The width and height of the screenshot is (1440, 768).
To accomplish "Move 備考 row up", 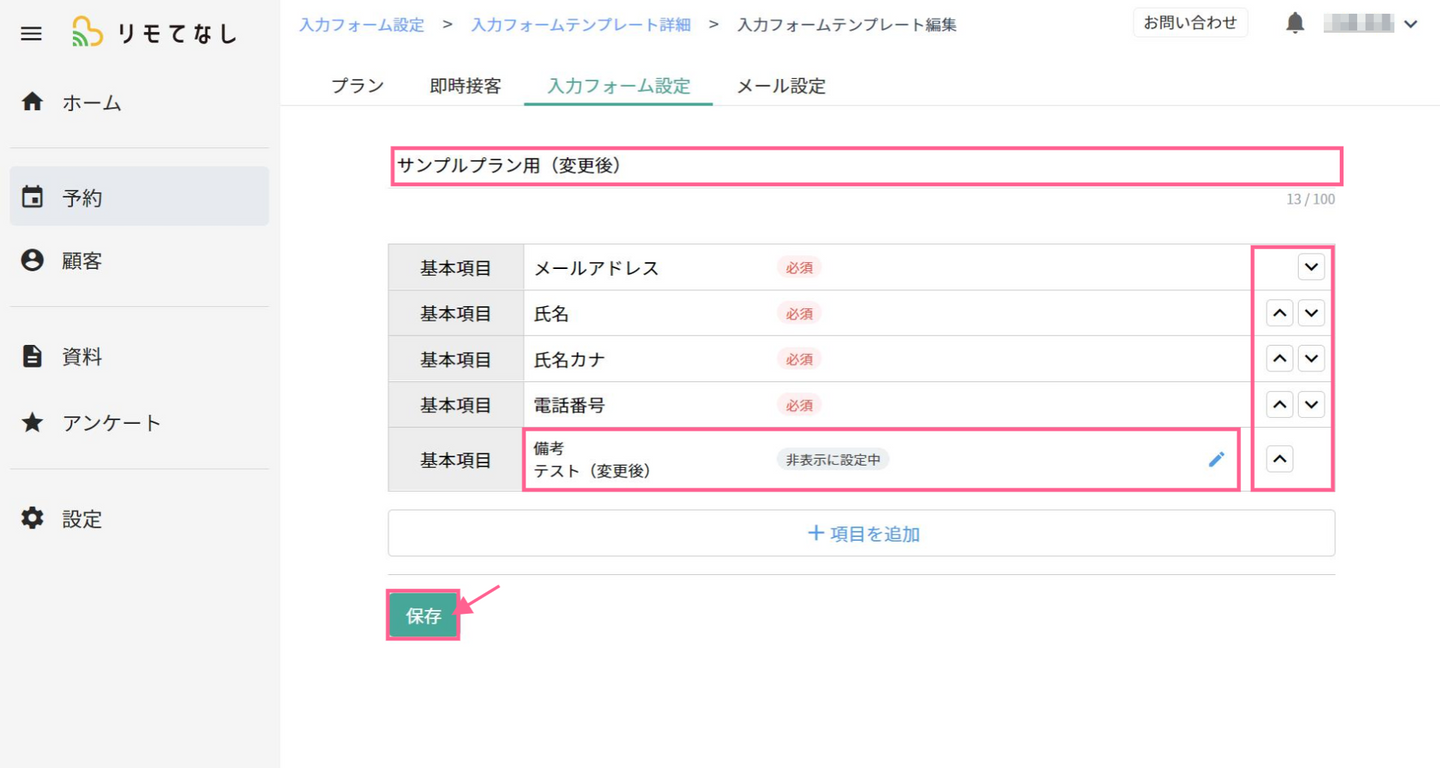I will pos(1280,459).
